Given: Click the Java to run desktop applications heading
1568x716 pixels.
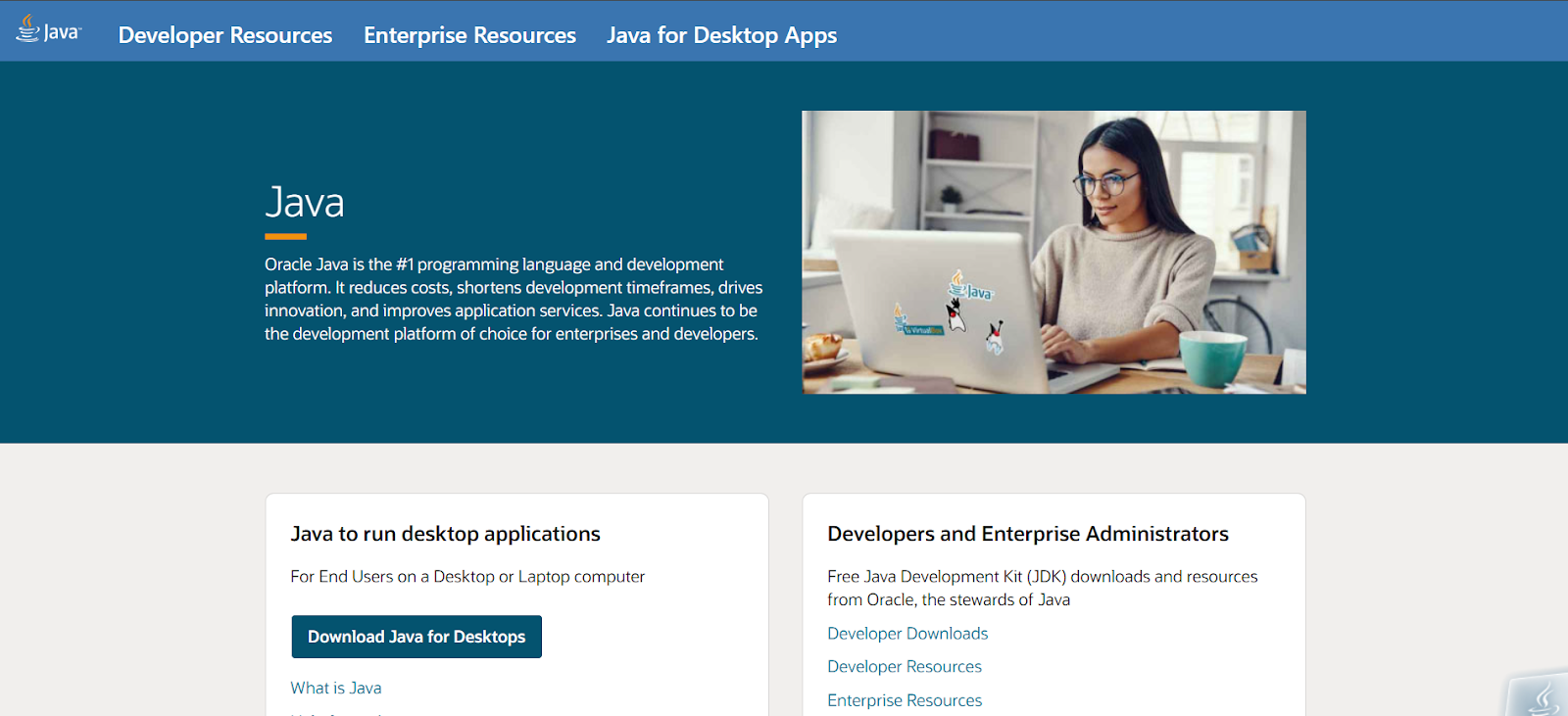Looking at the screenshot, I should 445,534.
